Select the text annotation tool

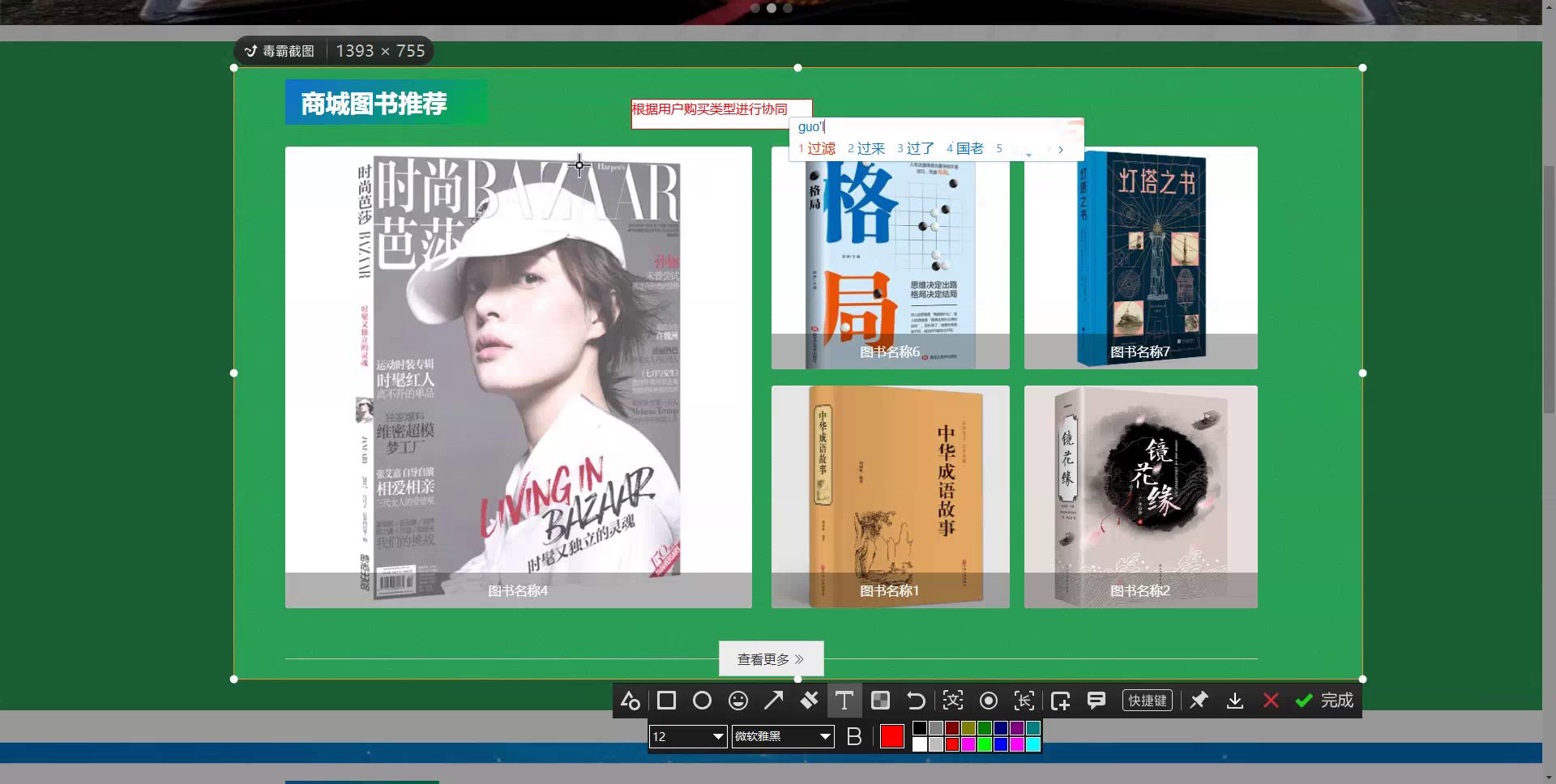pos(844,701)
